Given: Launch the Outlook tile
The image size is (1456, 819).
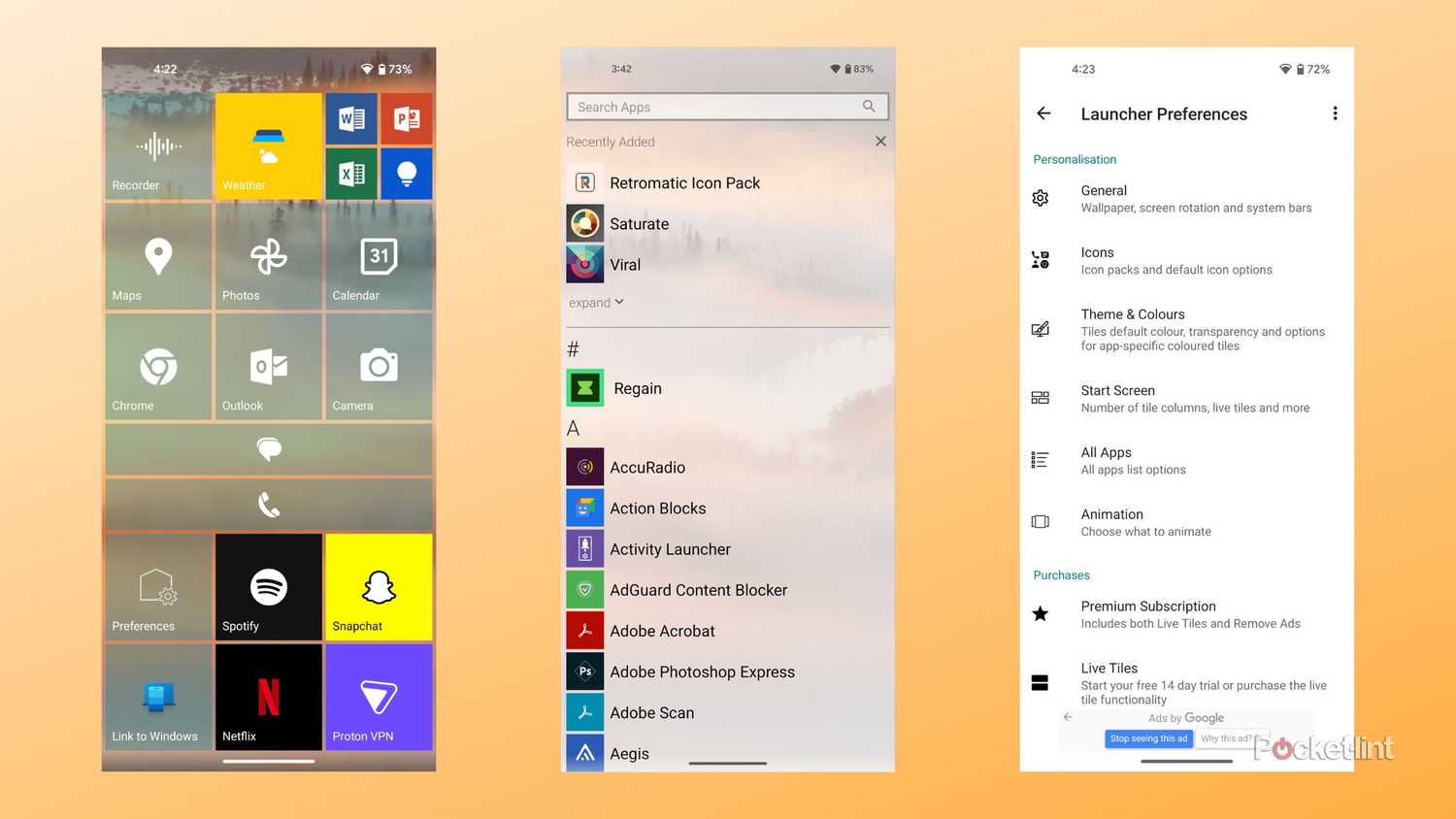Looking at the screenshot, I should tap(269, 367).
